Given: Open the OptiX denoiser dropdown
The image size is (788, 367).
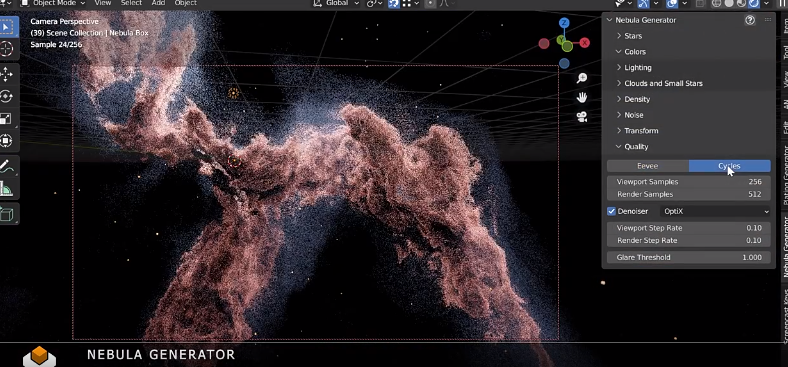Looking at the screenshot, I should pos(715,212).
